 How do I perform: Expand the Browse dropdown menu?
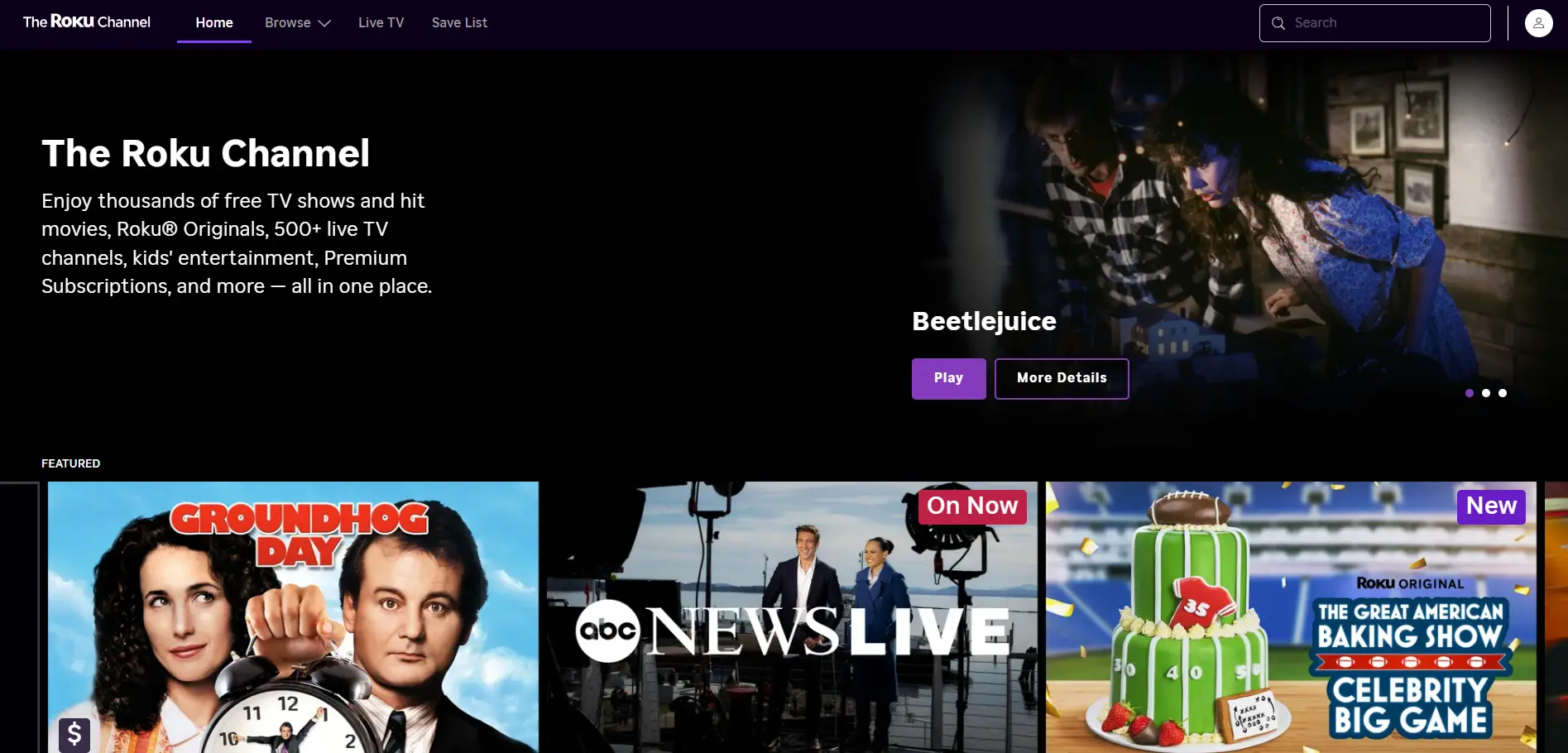point(297,23)
